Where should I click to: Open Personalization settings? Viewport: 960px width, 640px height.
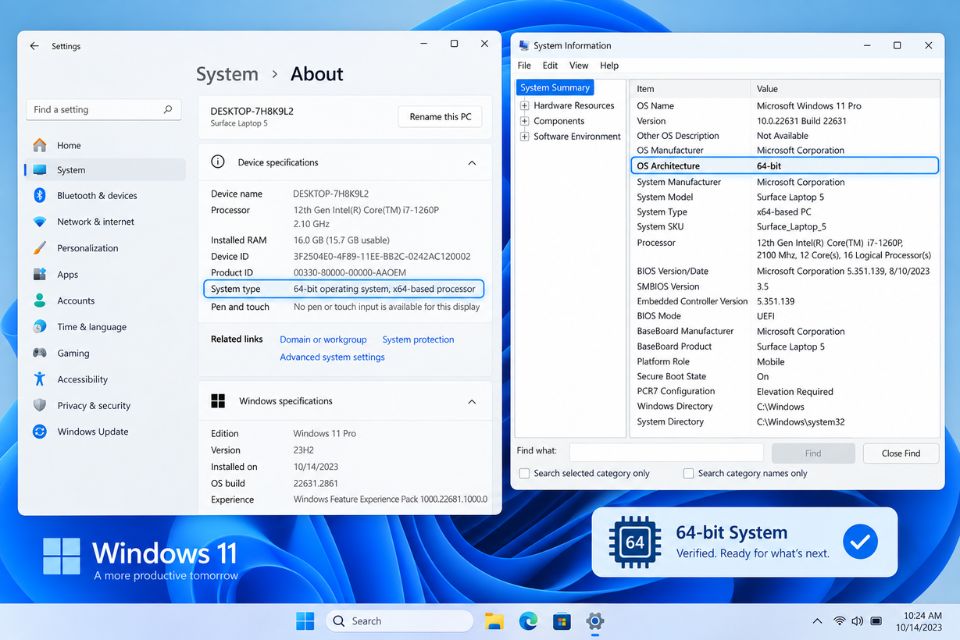(x=88, y=248)
